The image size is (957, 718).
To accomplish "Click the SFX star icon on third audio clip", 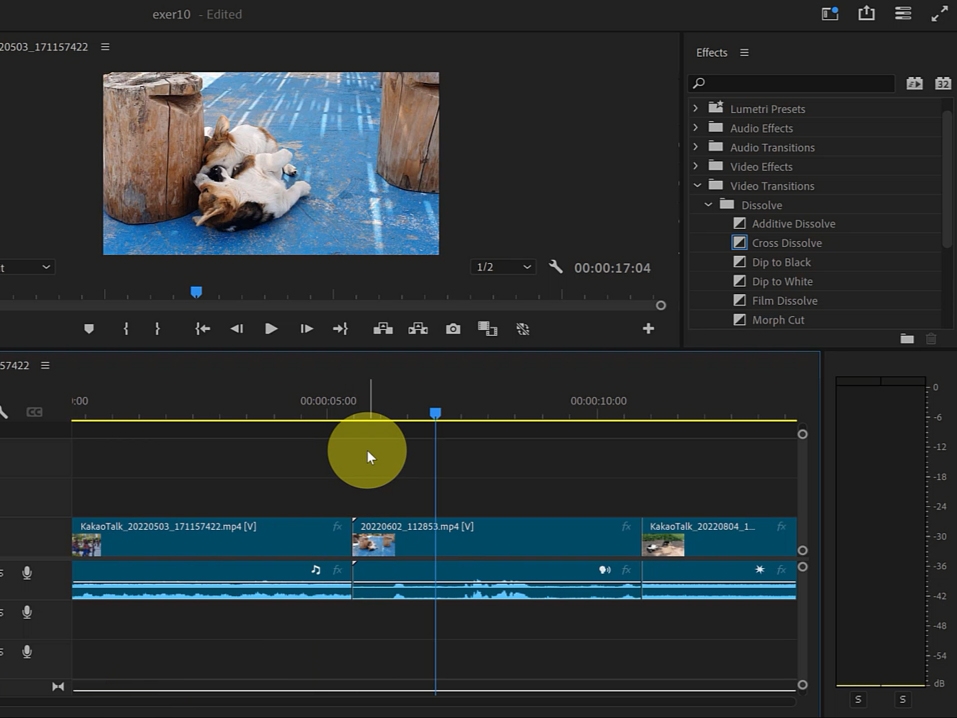I will pos(759,570).
